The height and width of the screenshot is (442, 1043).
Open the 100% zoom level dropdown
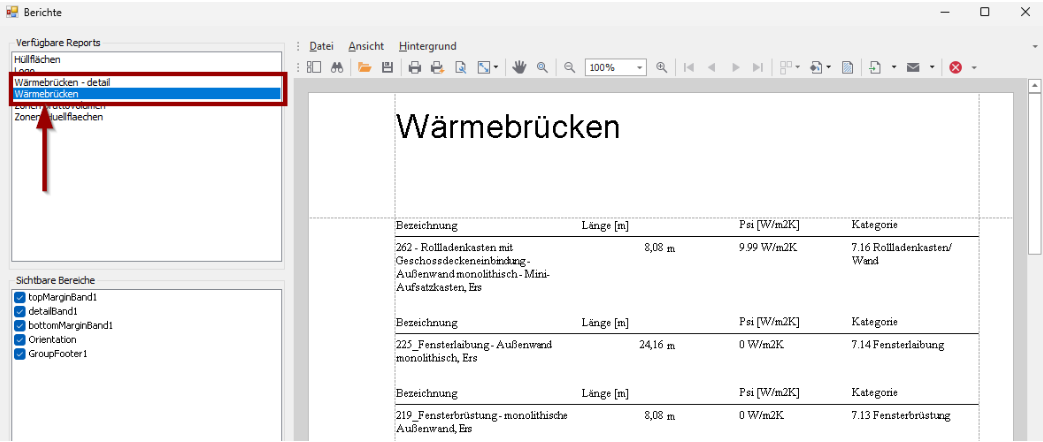640,68
